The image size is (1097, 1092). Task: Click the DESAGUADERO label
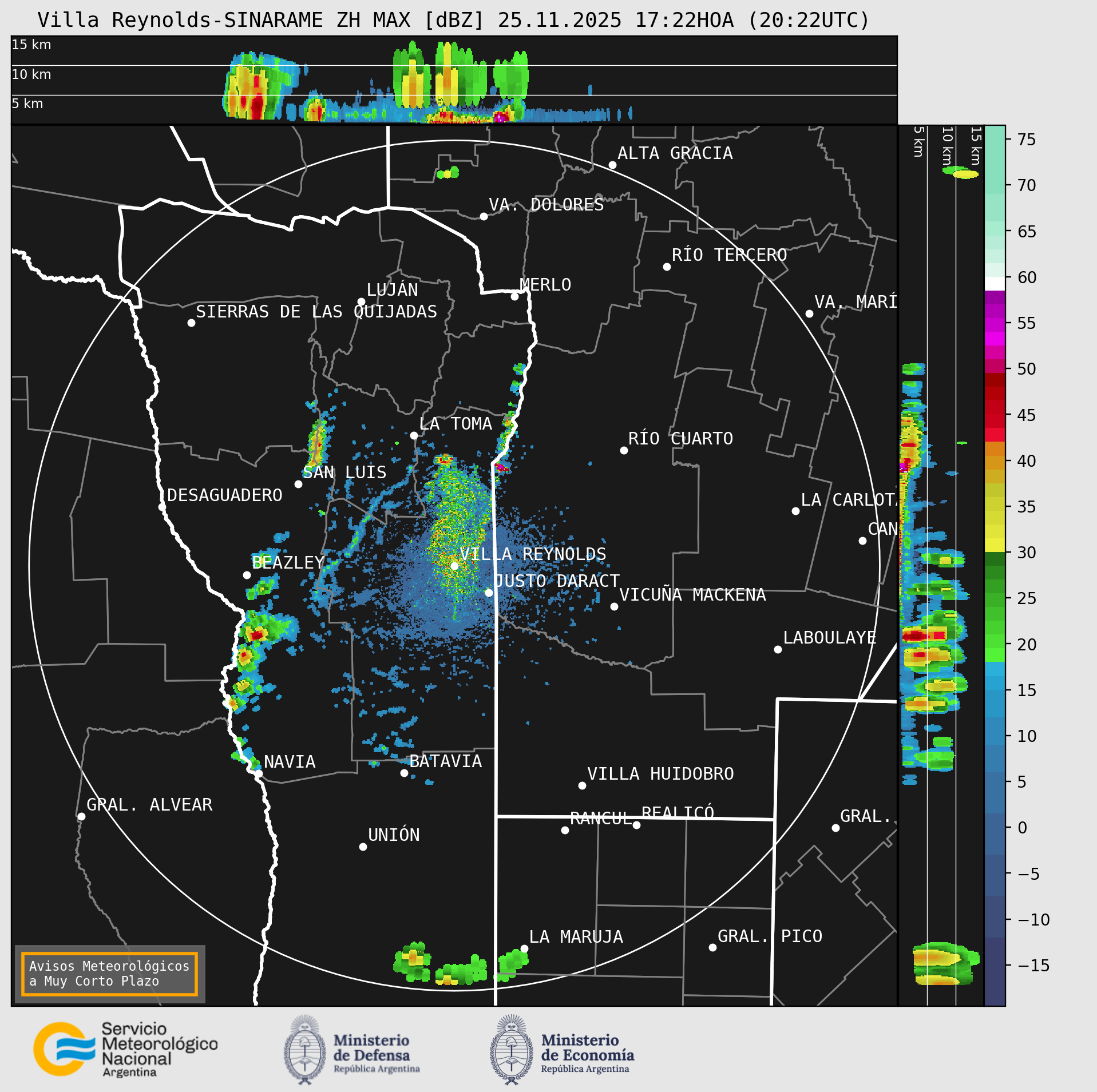[225, 495]
